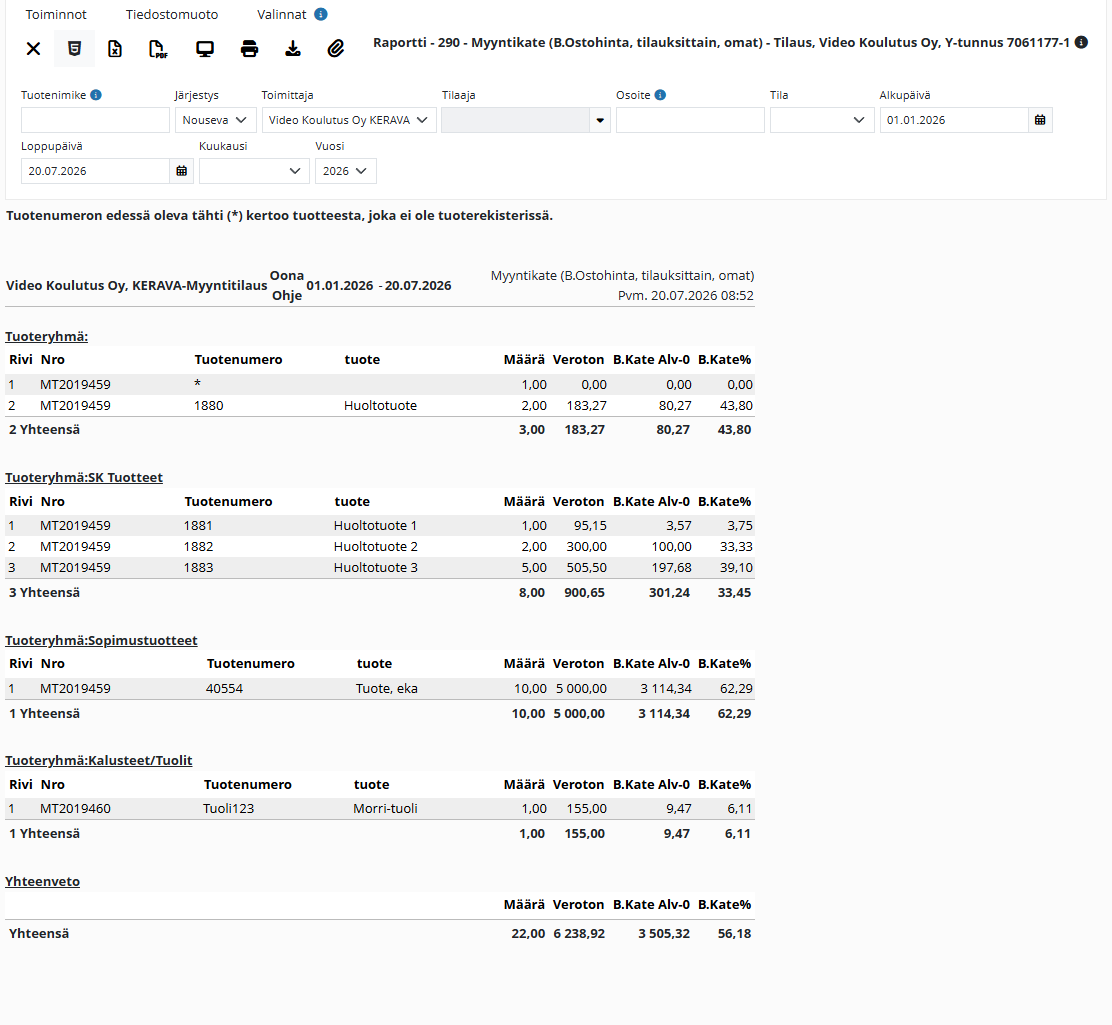Select the HTML file format icon

[x=74, y=48]
